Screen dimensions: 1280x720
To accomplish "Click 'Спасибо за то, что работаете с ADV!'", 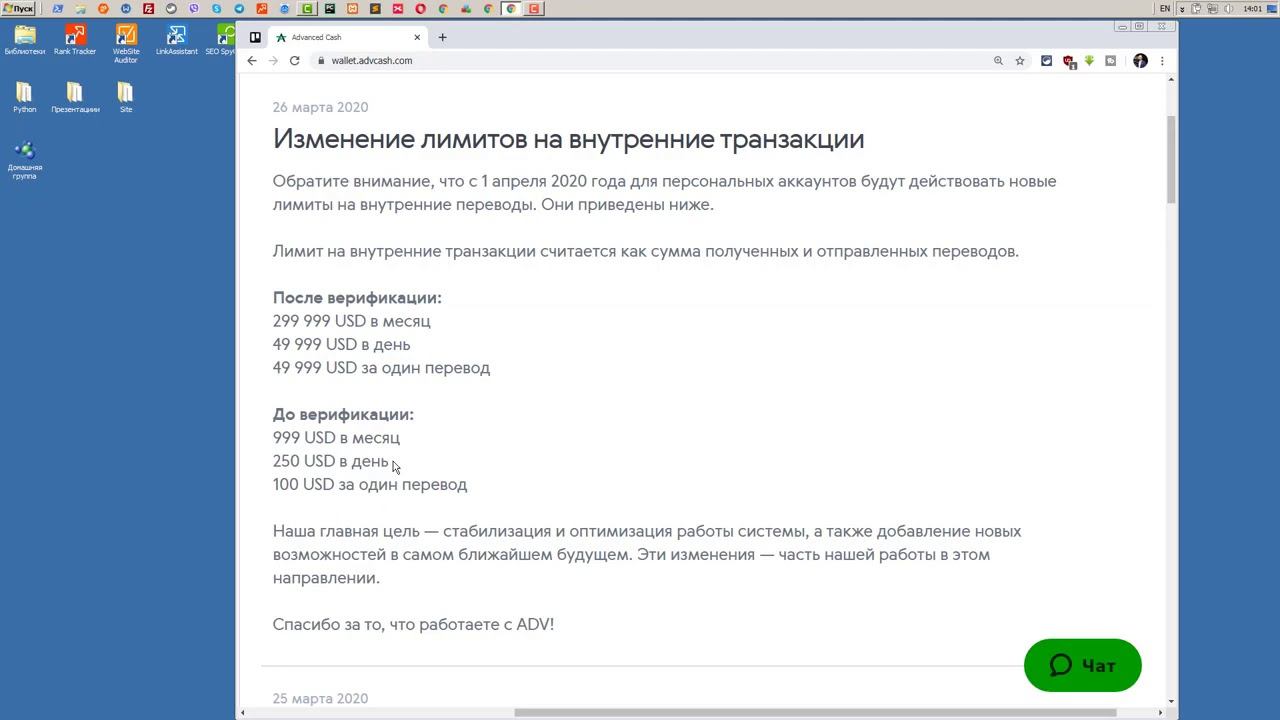I will 413,624.
